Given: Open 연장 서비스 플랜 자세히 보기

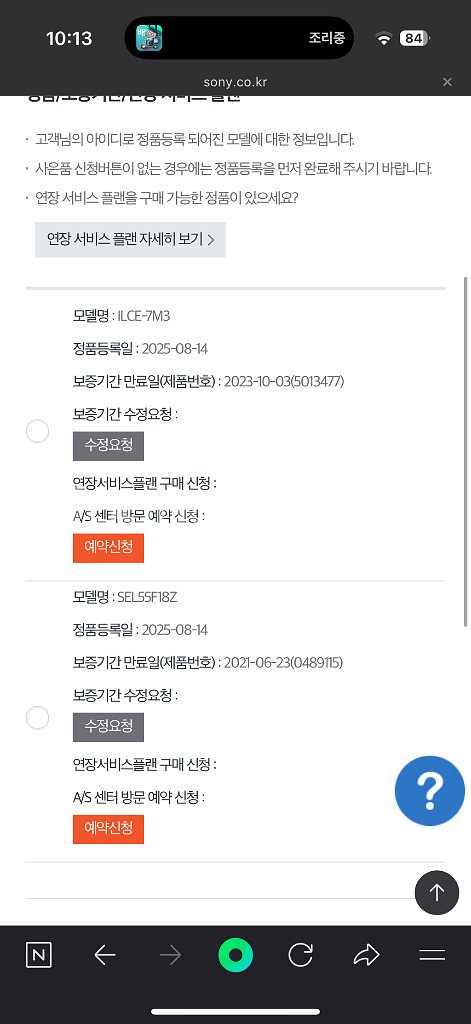Looking at the screenshot, I should 130,239.
